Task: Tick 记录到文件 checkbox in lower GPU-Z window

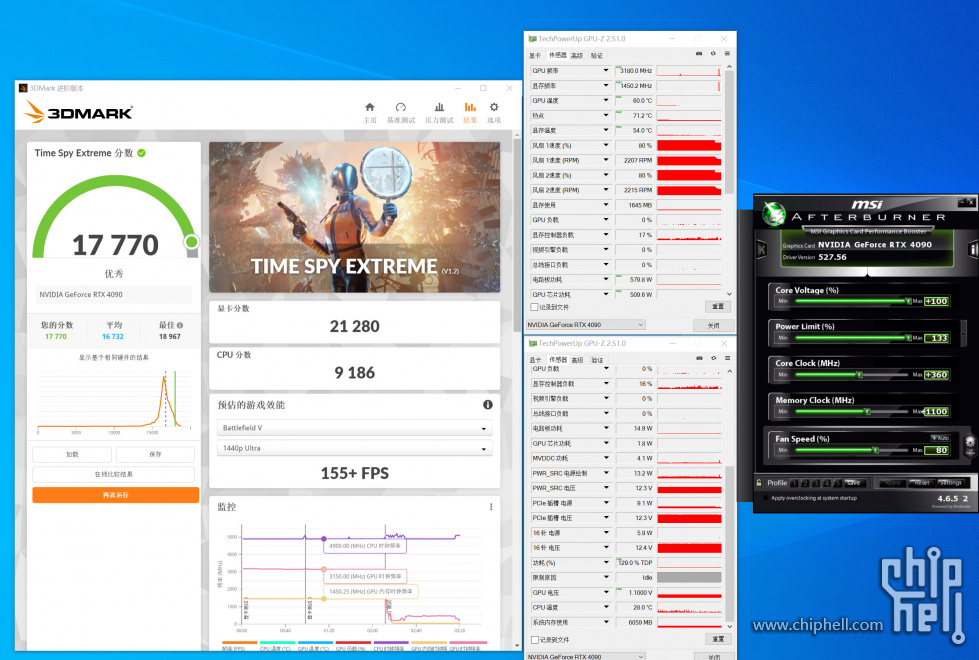Action: pos(534,640)
